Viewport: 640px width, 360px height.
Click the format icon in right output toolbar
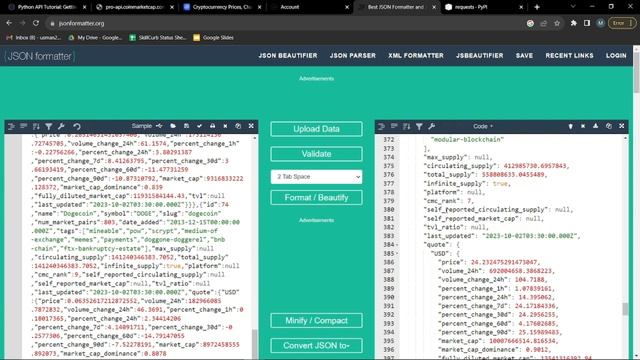point(381,127)
